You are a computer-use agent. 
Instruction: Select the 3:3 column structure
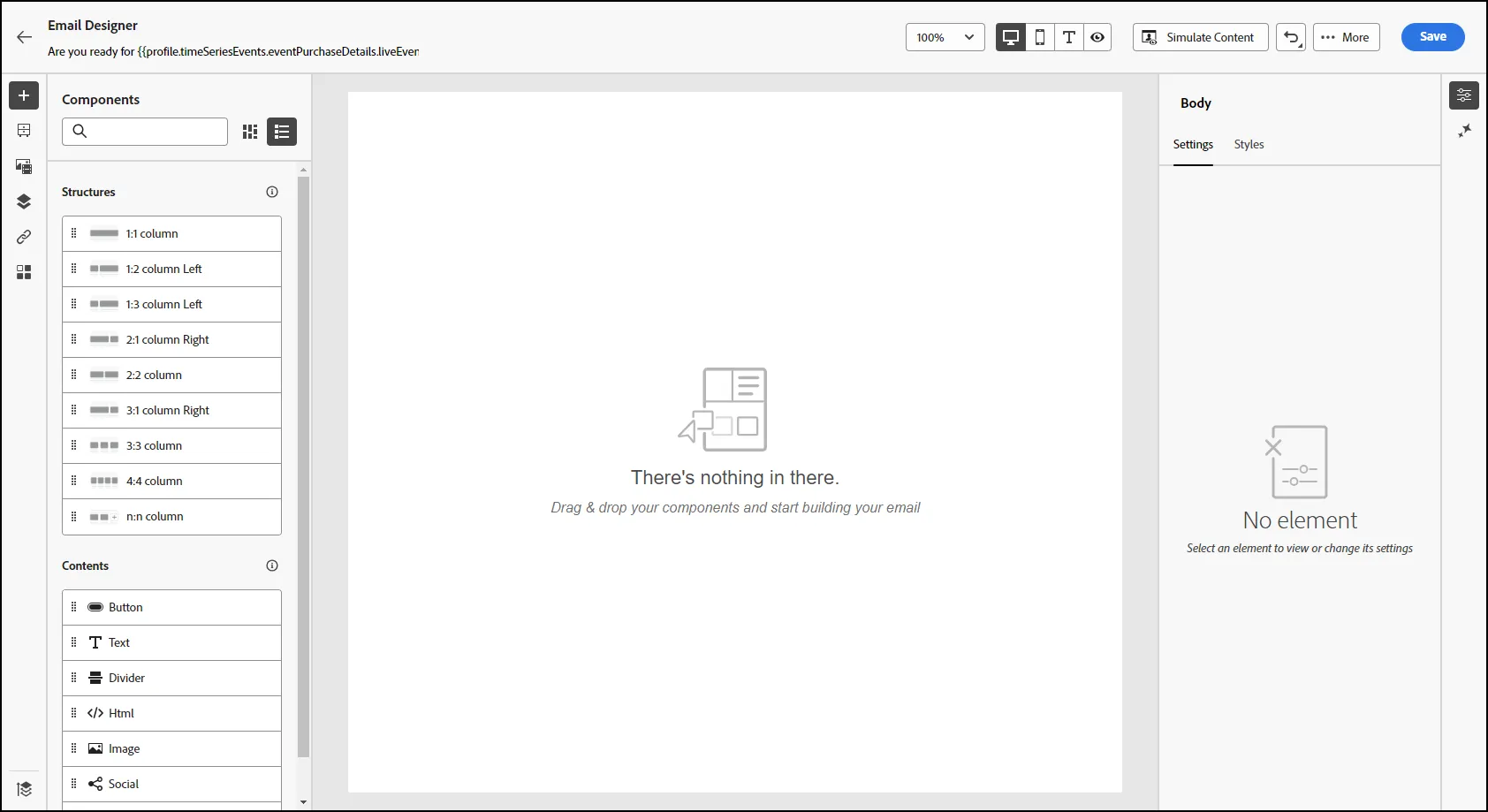tap(171, 446)
